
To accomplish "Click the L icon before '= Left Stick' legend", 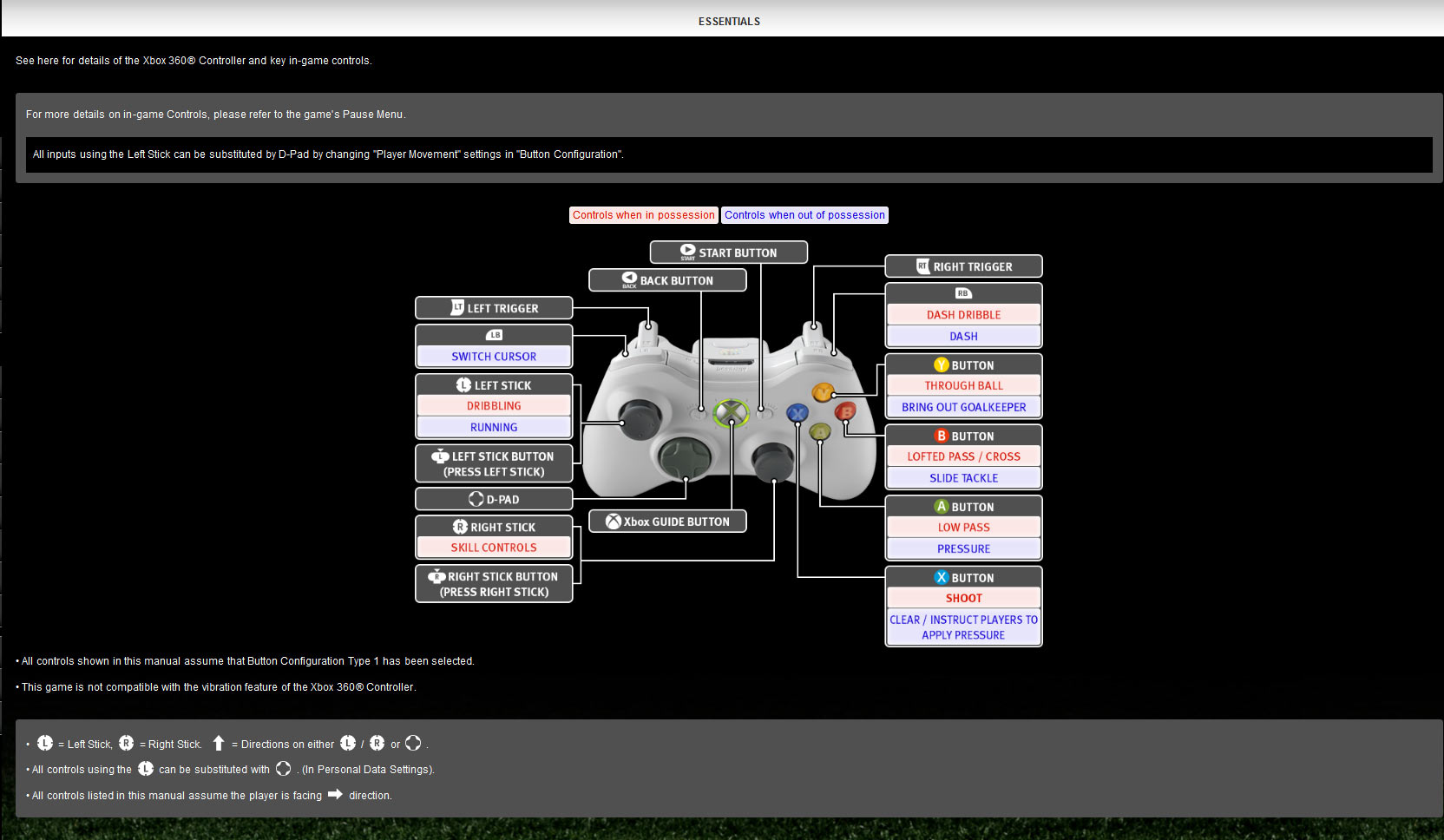I will [x=45, y=743].
